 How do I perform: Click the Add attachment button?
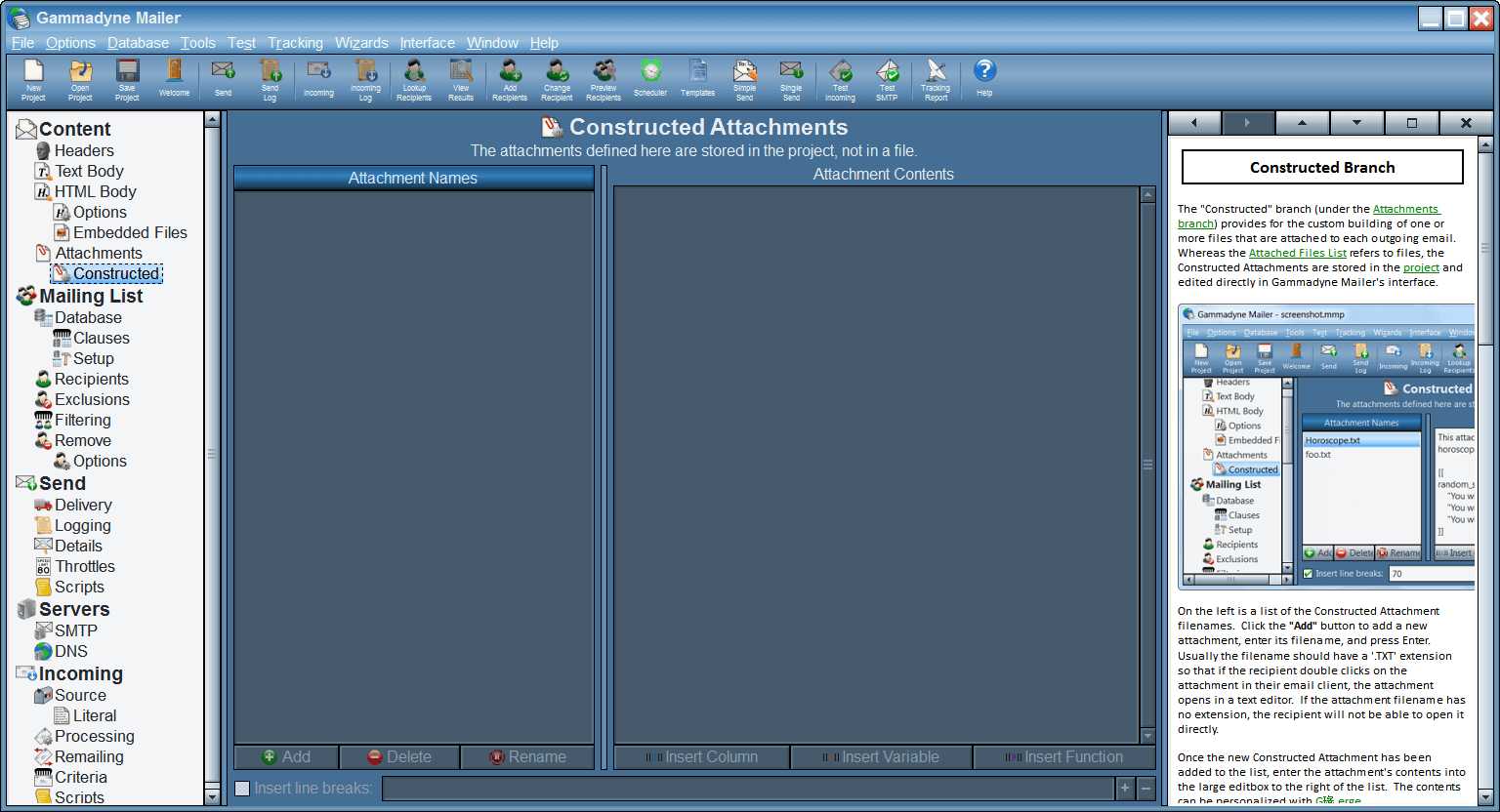click(286, 757)
